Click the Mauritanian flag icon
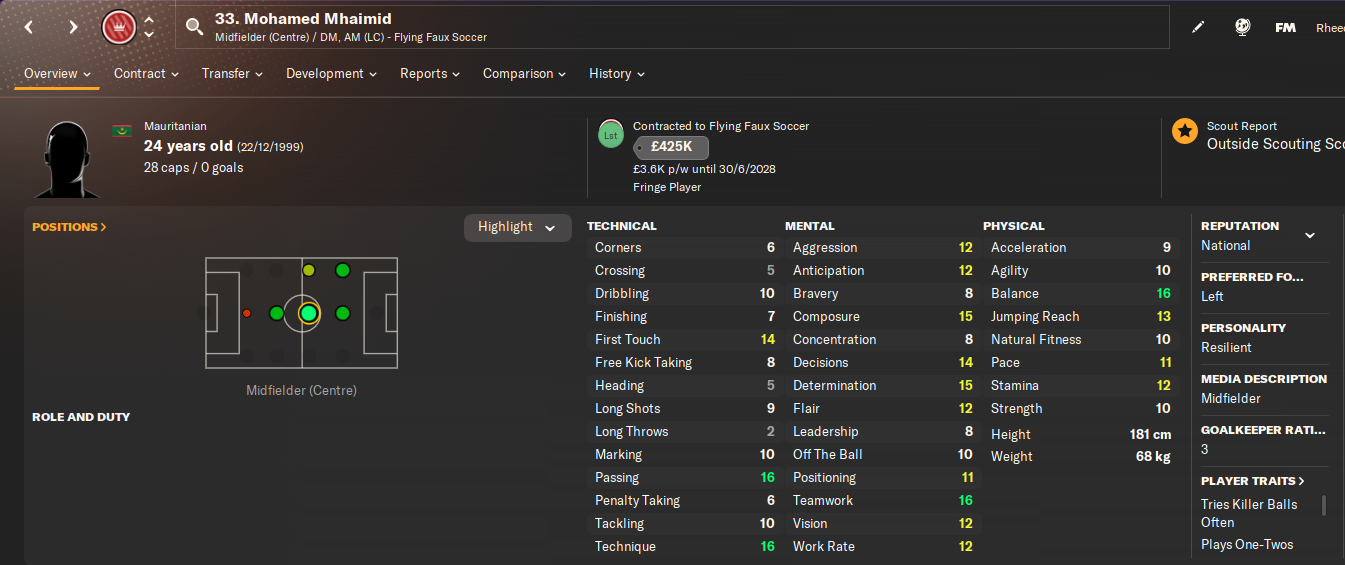 point(122,130)
